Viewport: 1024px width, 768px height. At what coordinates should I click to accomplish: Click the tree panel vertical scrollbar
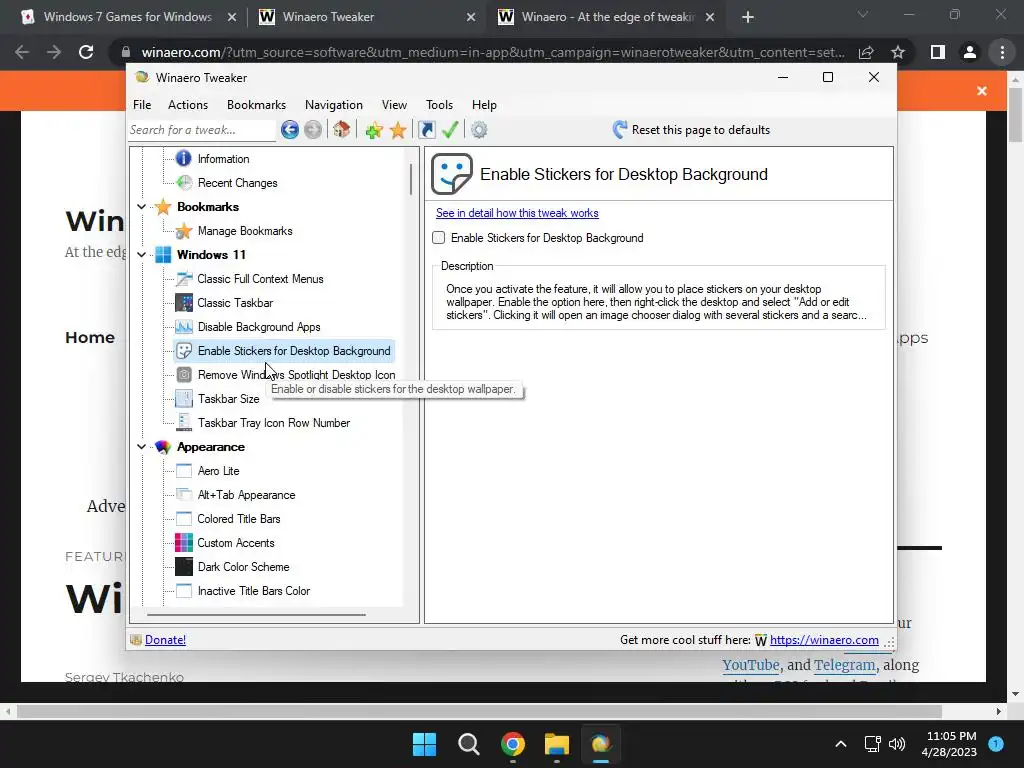(x=411, y=179)
